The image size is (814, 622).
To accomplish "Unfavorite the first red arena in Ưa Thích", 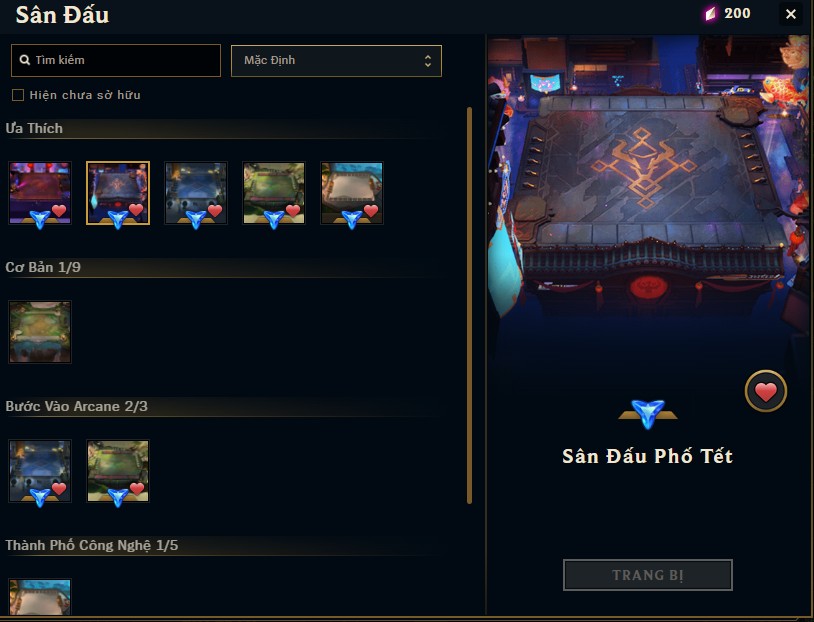I will click(x=59, y=210).
